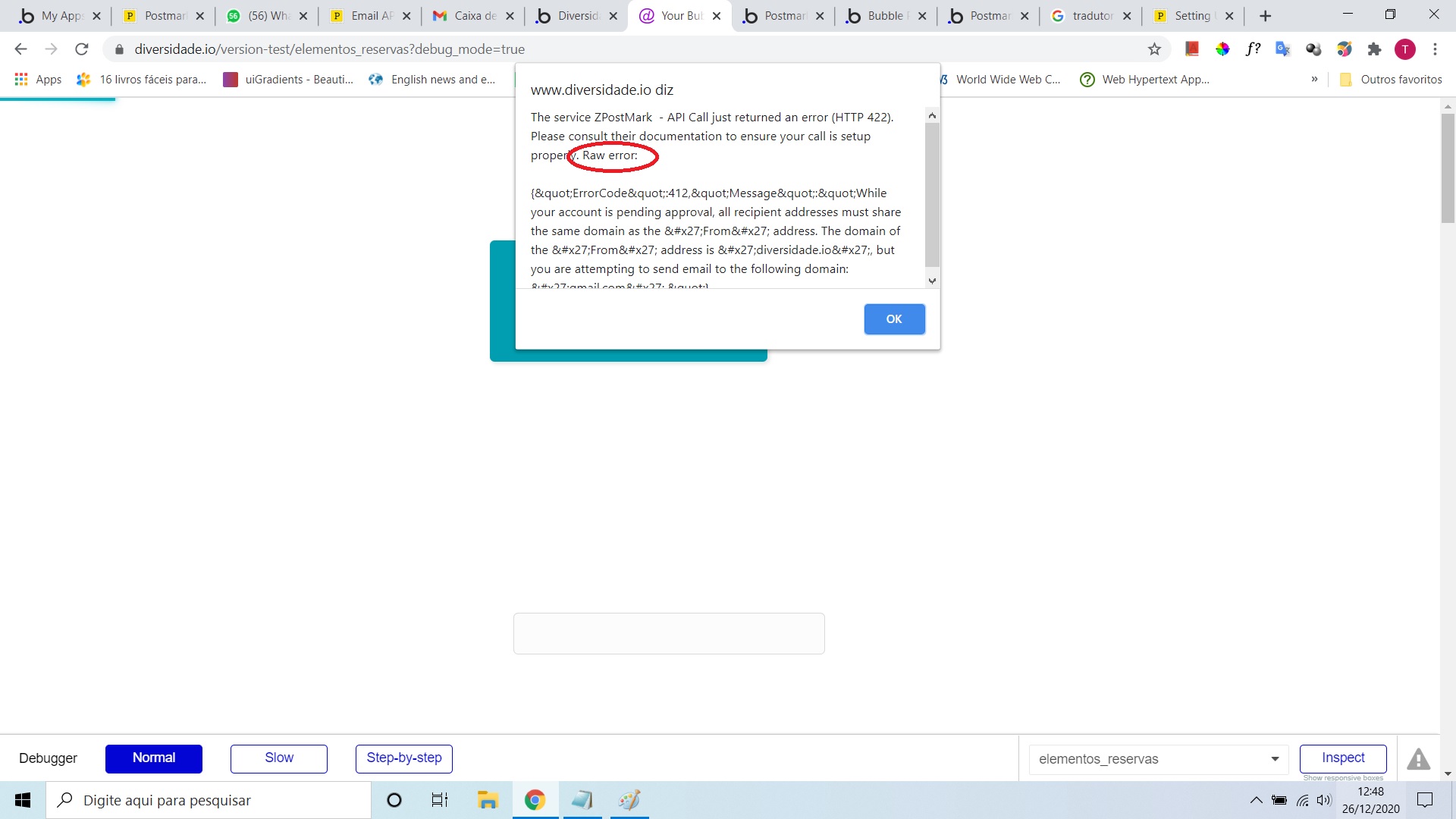Open the Paint app on taskbar
This screenshot has height=819, width=1456.
(x=629, y=800)
